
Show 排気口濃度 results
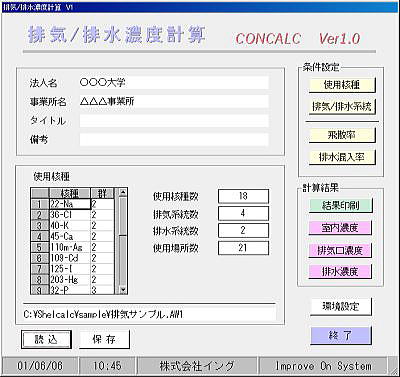point(340,250)
